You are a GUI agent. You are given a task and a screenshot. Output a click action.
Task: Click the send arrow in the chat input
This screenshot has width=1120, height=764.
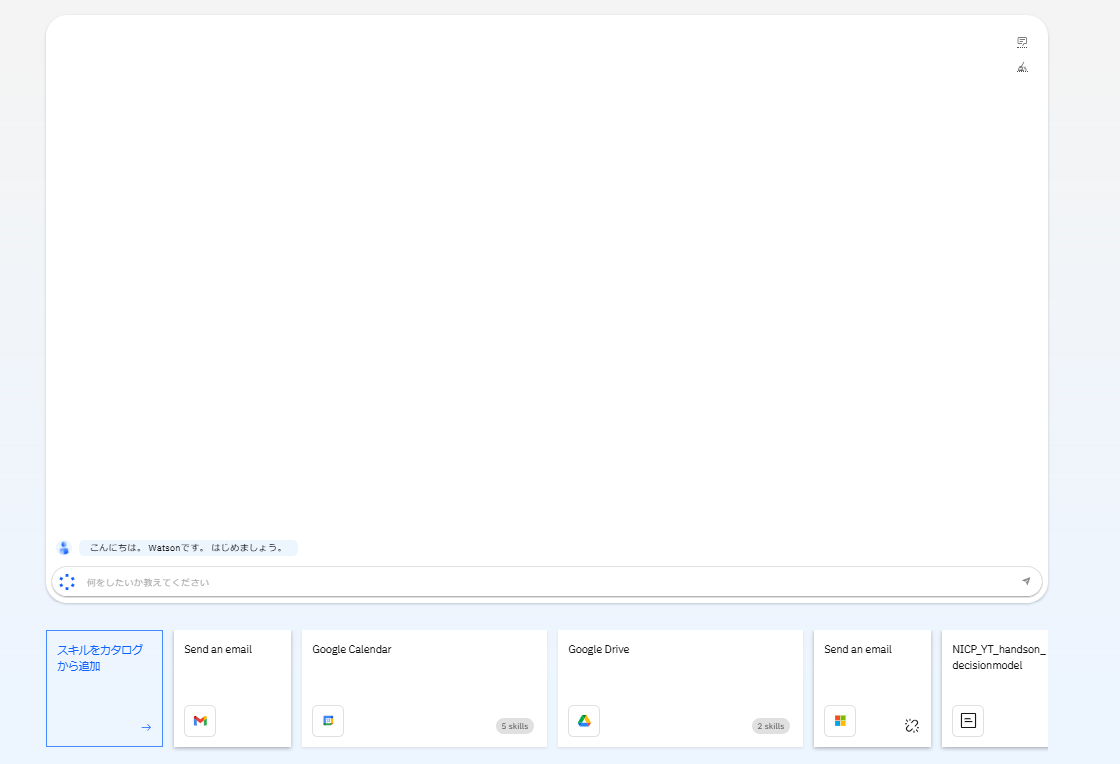[1026, 581]
